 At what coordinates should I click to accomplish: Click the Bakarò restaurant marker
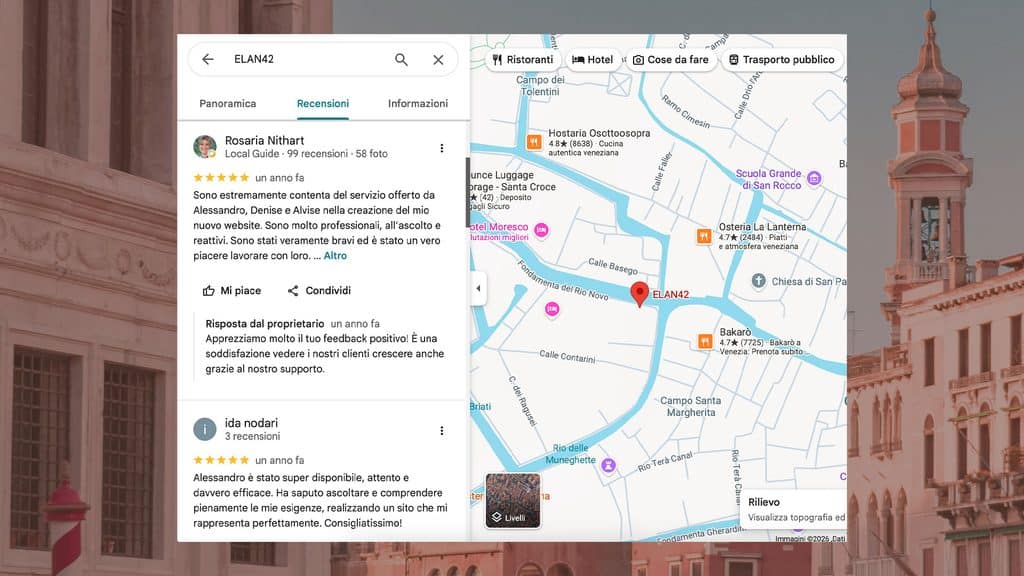[x=705, y=341]
